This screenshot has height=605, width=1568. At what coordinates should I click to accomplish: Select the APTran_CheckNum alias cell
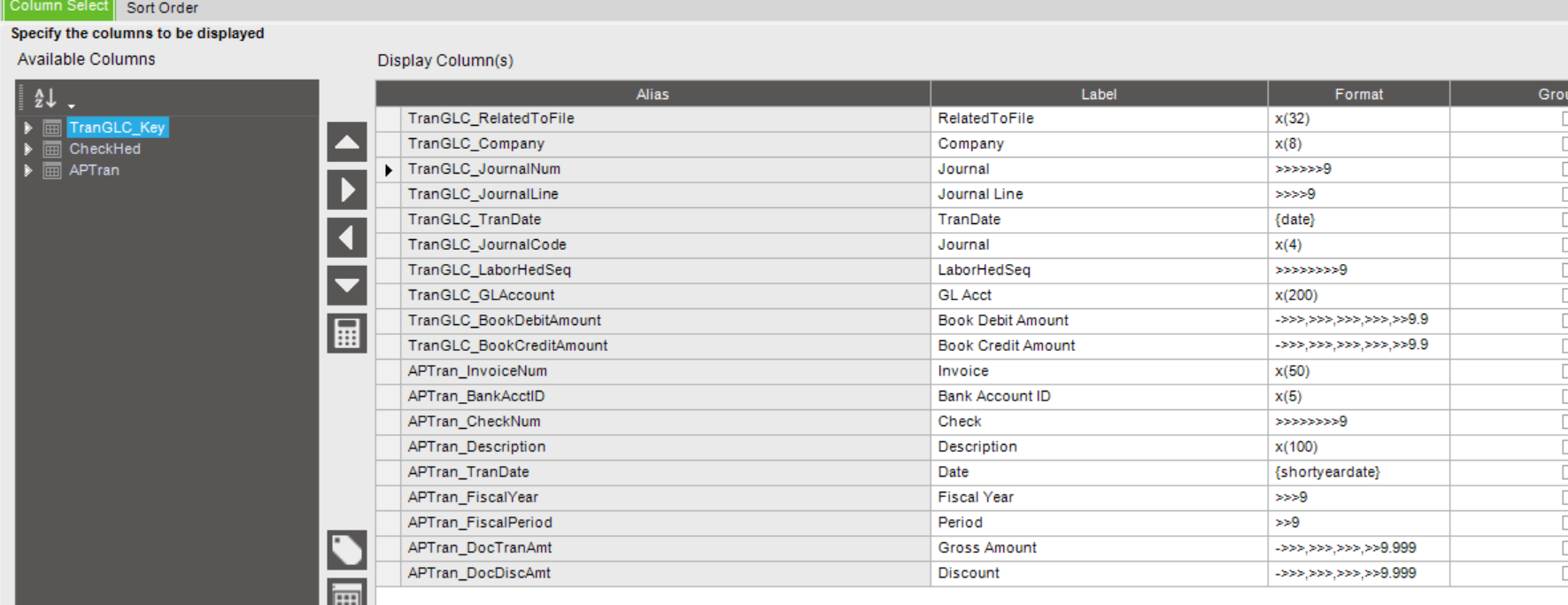click(665, 422)
